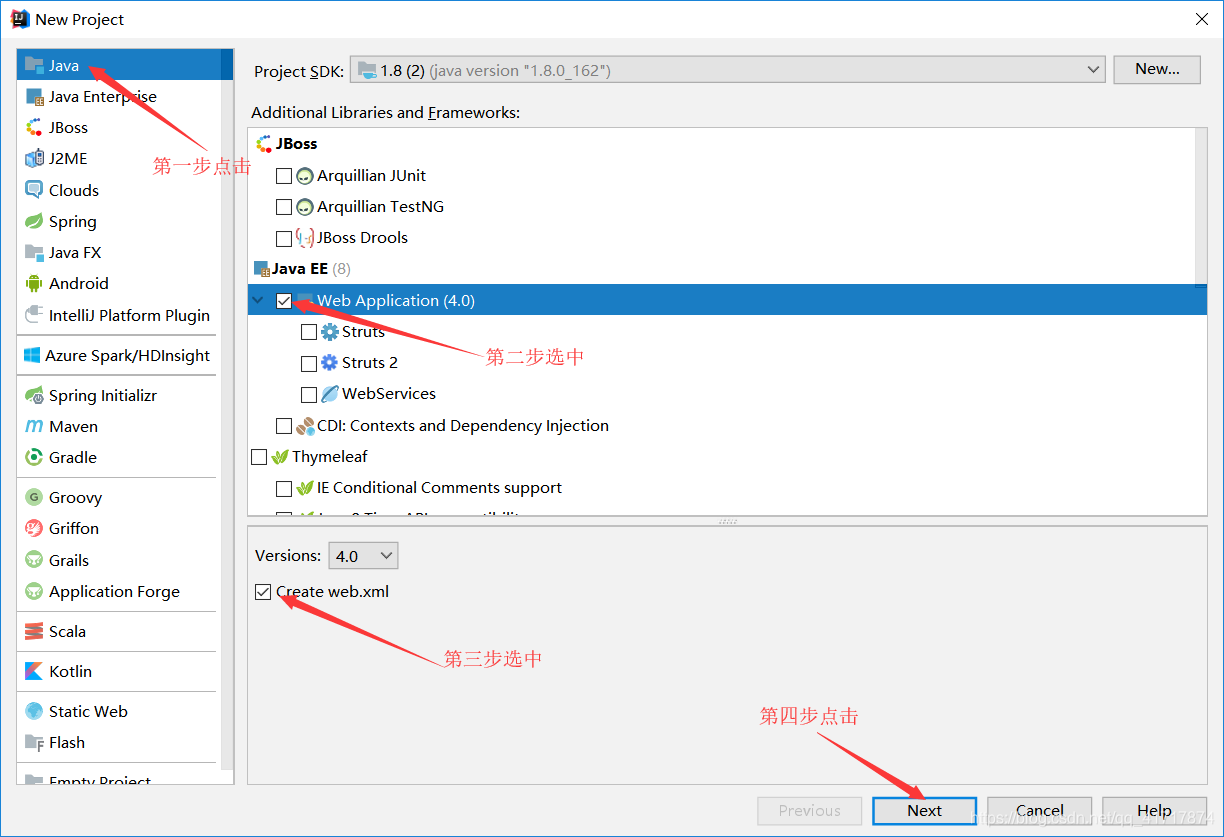Select the Java Enterprise icon
The image size is (1224, 837).
pos(34,97)
